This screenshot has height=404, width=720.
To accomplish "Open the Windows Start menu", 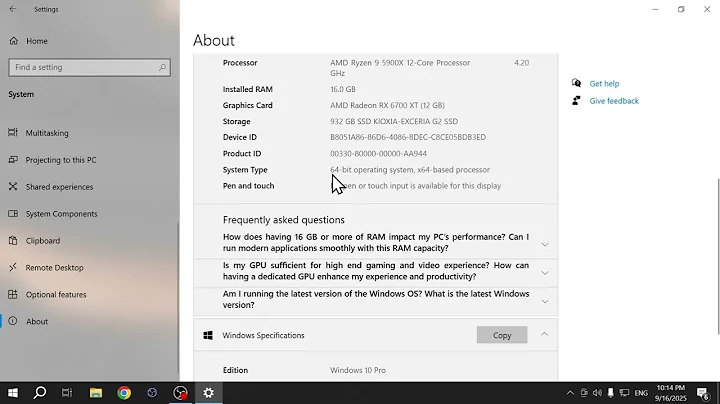I will pos(12,393).
